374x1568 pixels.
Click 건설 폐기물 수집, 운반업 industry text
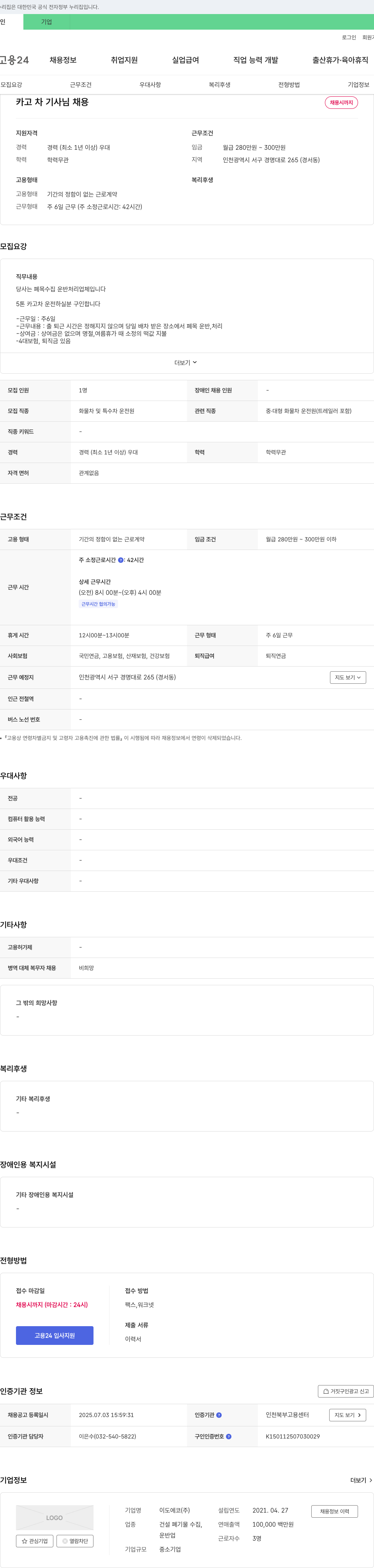coord(181,1530)
